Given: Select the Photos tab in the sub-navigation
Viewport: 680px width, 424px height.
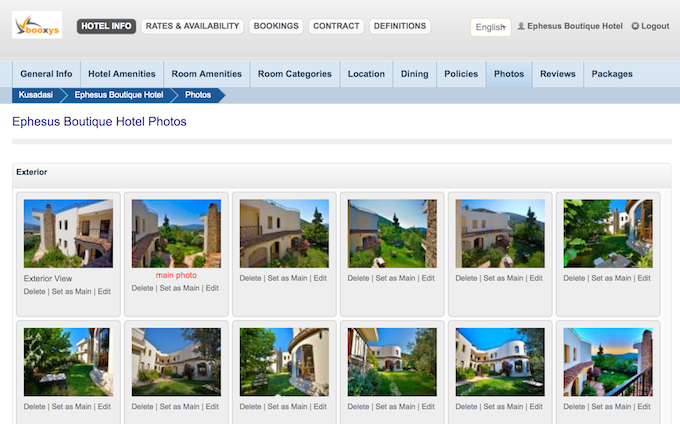Looking at the screenshot, I should click(x=509, y=74).
